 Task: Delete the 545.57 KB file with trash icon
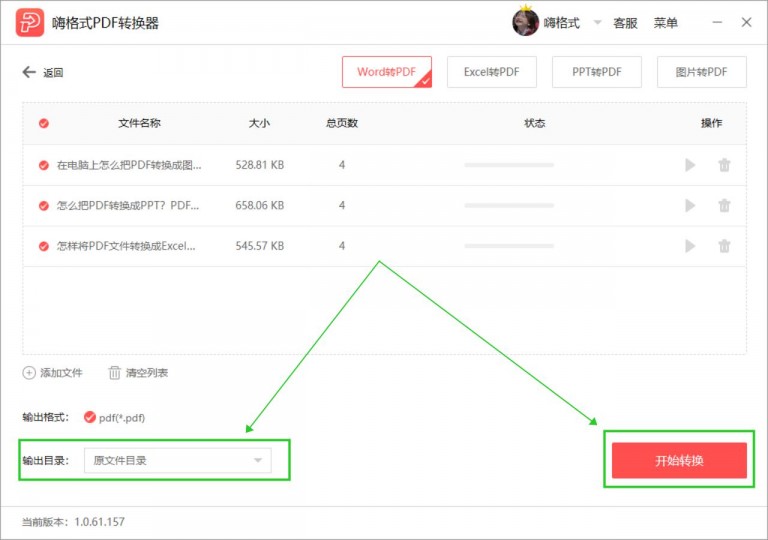click(724, 246)
